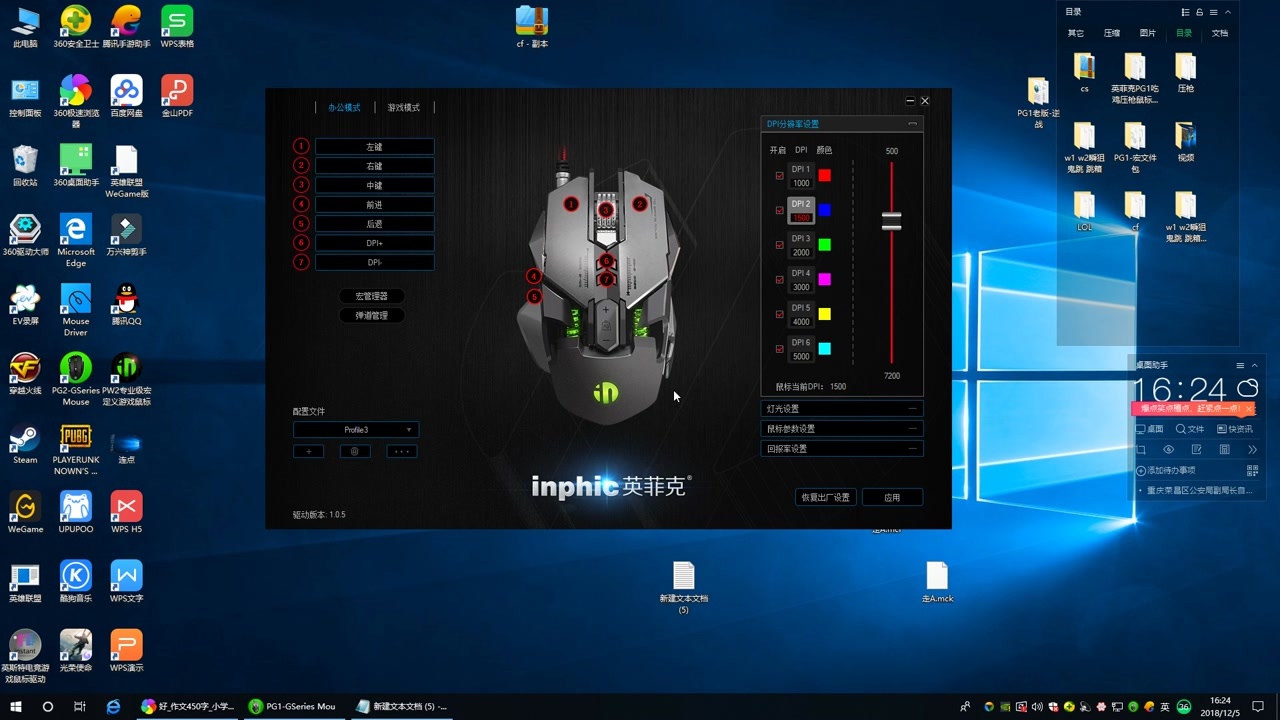Select the DPI 2 1500 level button
This screenshot has height=720, width=1280.
tap(801, 211)
